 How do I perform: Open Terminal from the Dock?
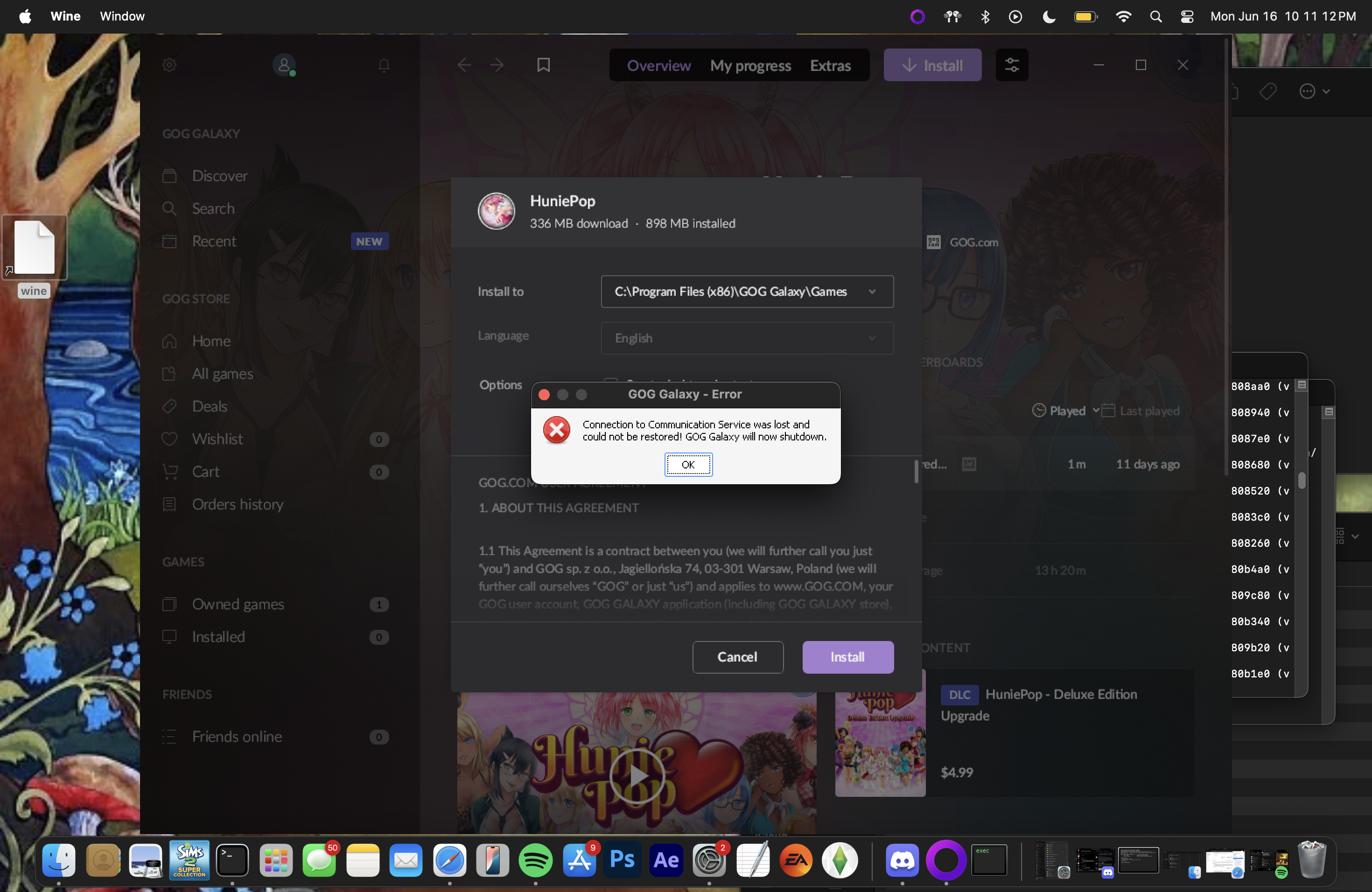pos(232,860)
